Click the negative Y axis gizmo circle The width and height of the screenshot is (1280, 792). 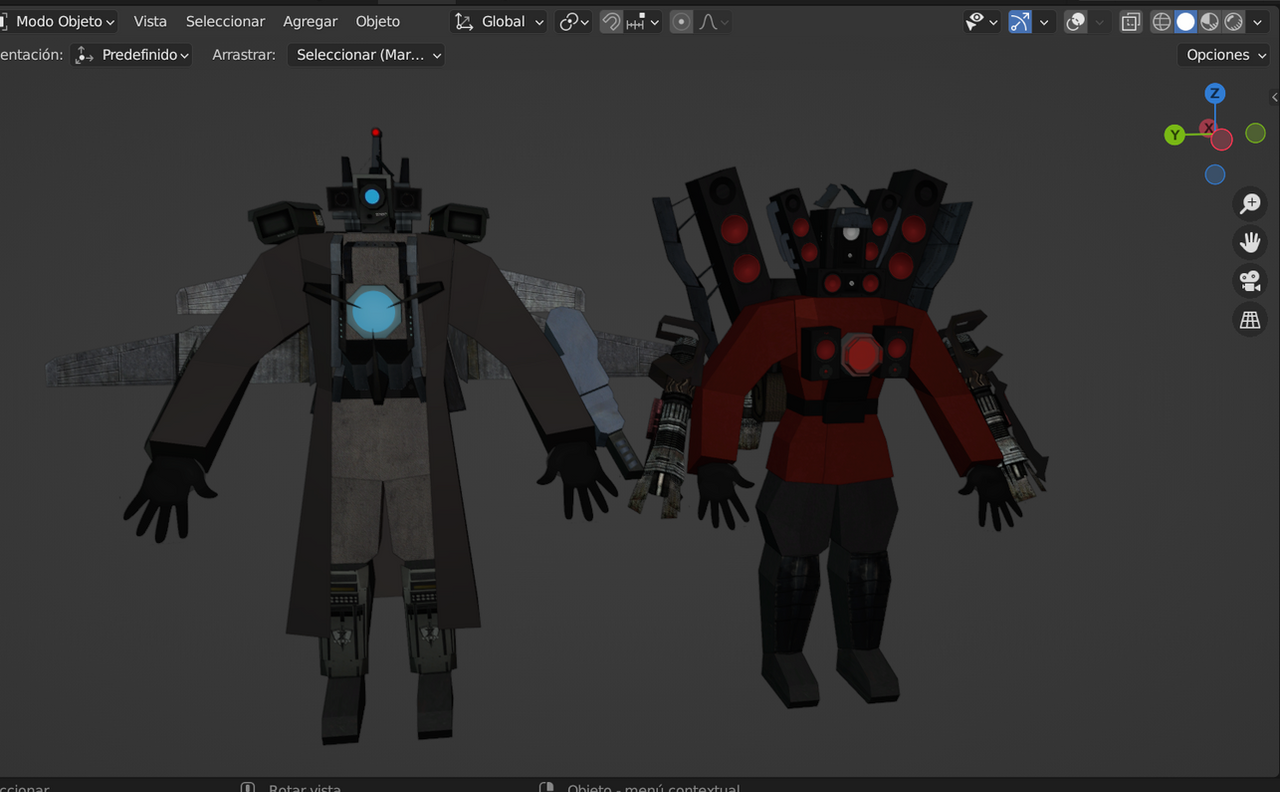pyautogui.click(x=1255, y=133)
